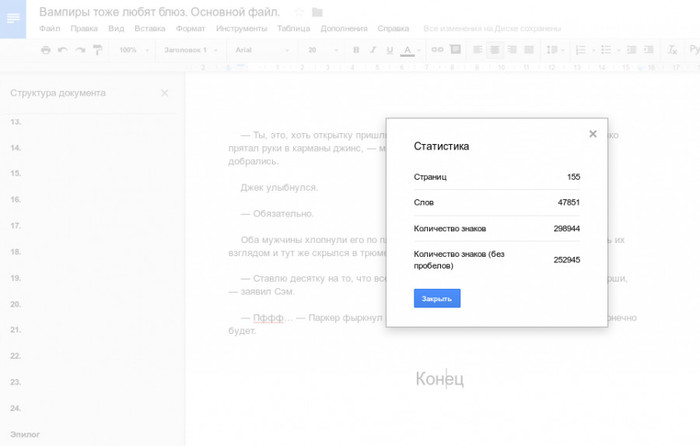This screenshot has width=700, height=446.
Task: Open the Правка menu
Action: click(x=84, y=29)
